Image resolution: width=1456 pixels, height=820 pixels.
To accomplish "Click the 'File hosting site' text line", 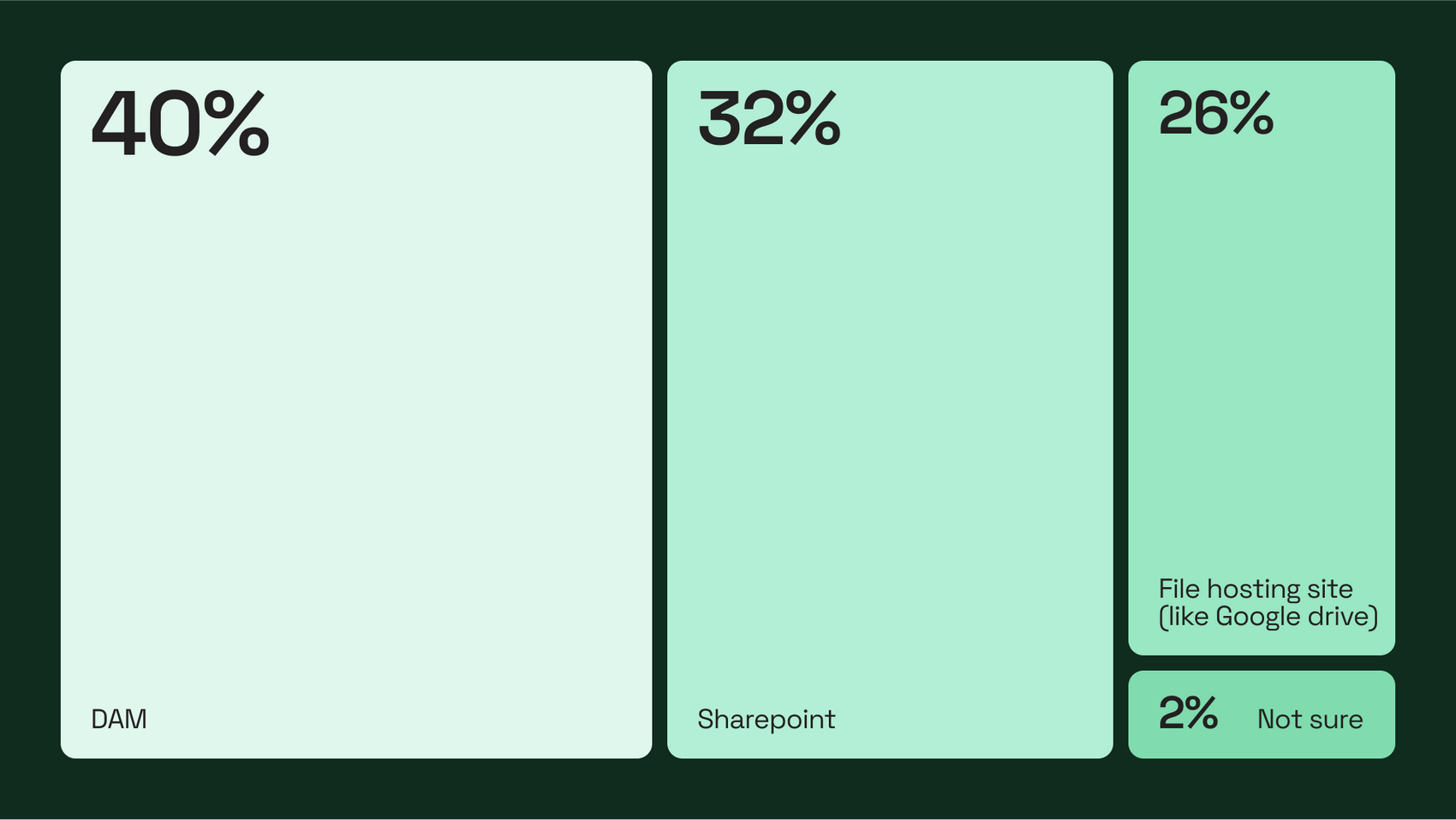I will click(1256, 589).
